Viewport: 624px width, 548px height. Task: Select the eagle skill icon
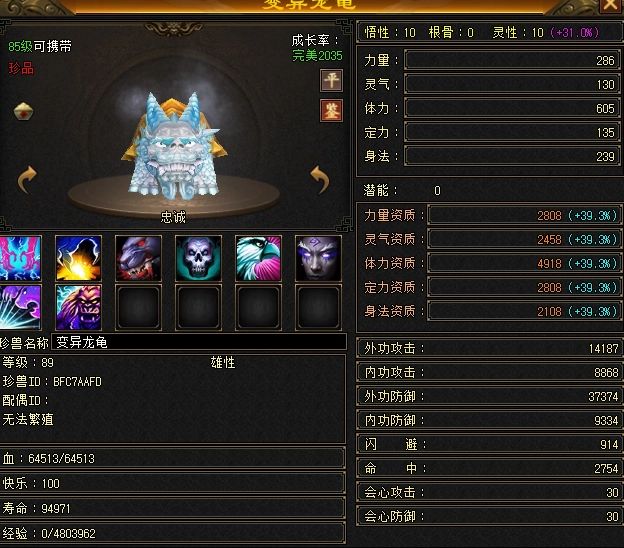pyautogui.click(x=258, y=258)
